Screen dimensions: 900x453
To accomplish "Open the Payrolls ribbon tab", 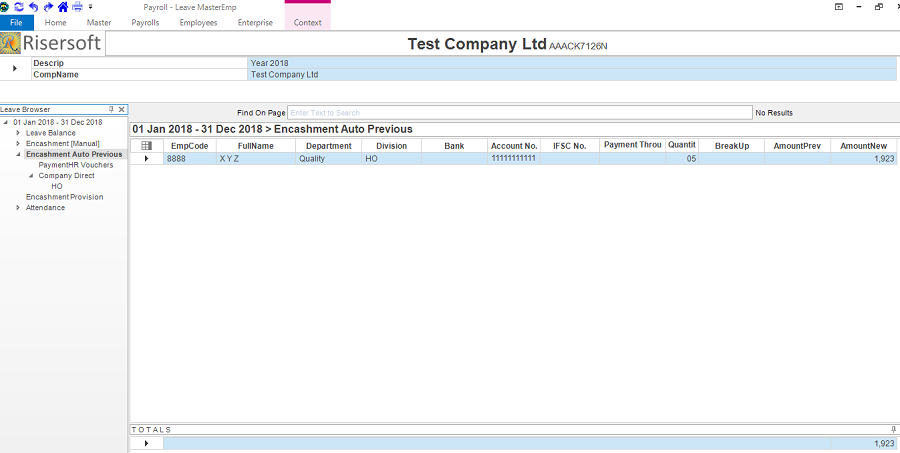I will click(x=145, y=22).
